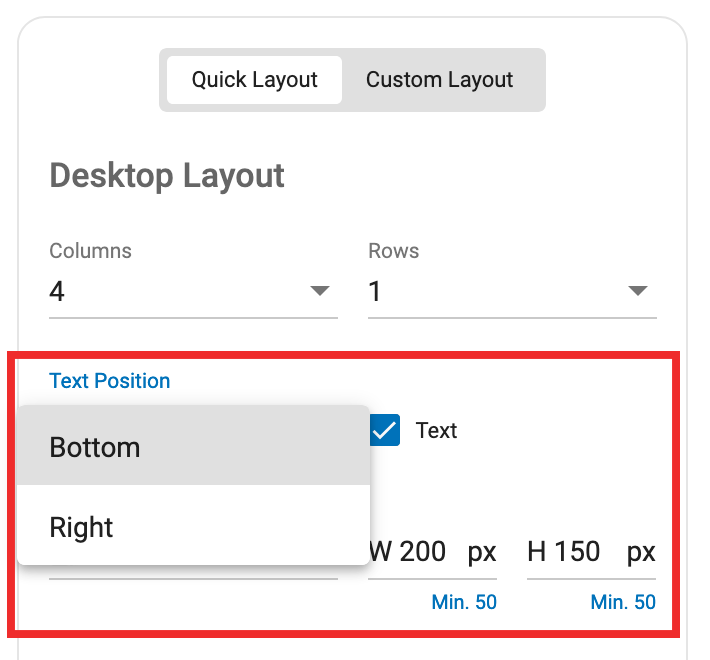710x660 pixels.
Task: Switch to the Quick Layout tab
Action: pos(254,80)
